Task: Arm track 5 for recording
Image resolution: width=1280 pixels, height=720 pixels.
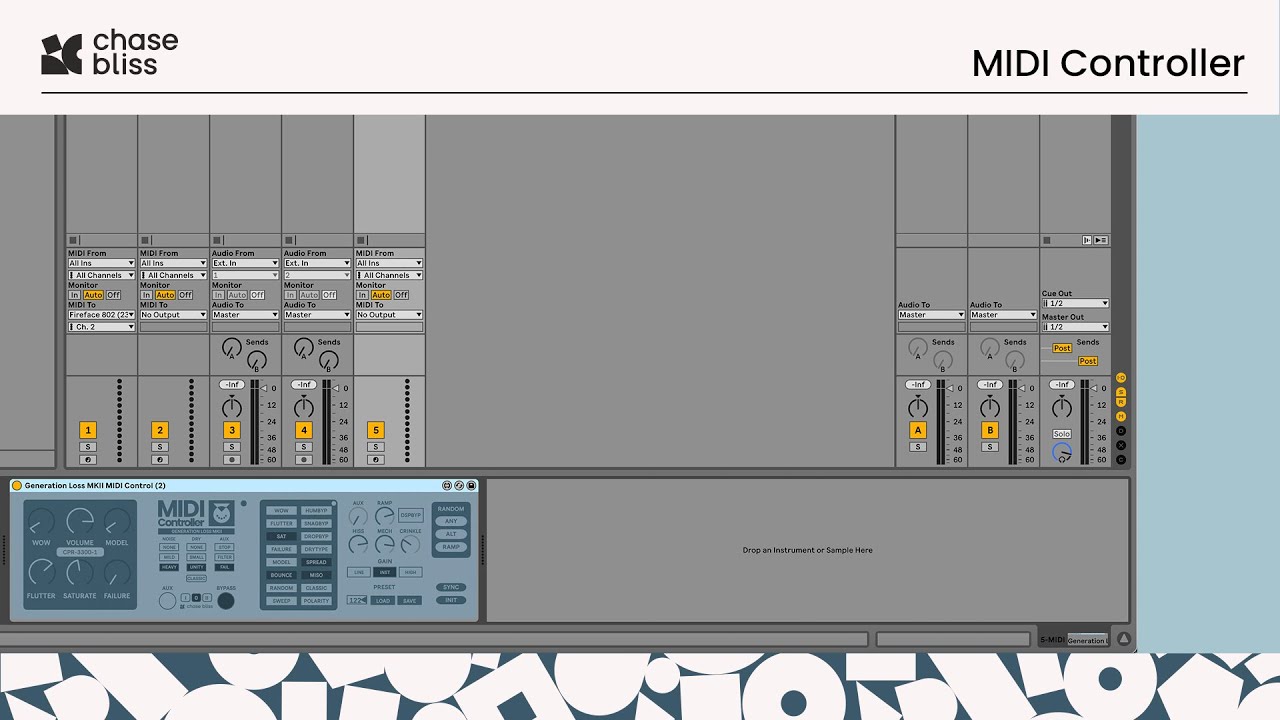Action: [376, 460]
